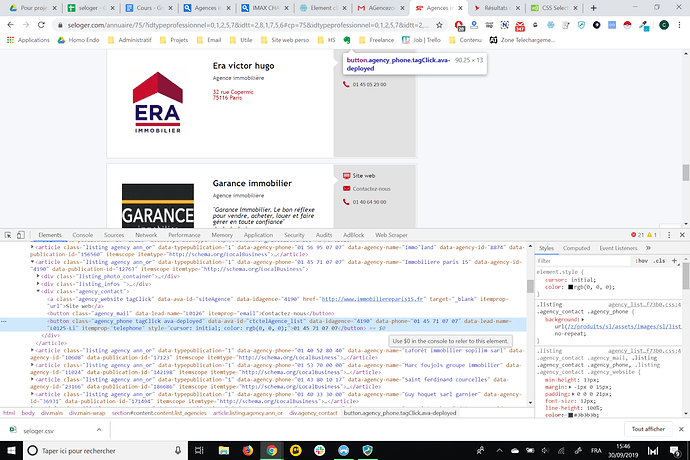This screenshot has width=690, height=460.
Task: Open File Explorer from the taskbar
Action: (x=224, y=450)
